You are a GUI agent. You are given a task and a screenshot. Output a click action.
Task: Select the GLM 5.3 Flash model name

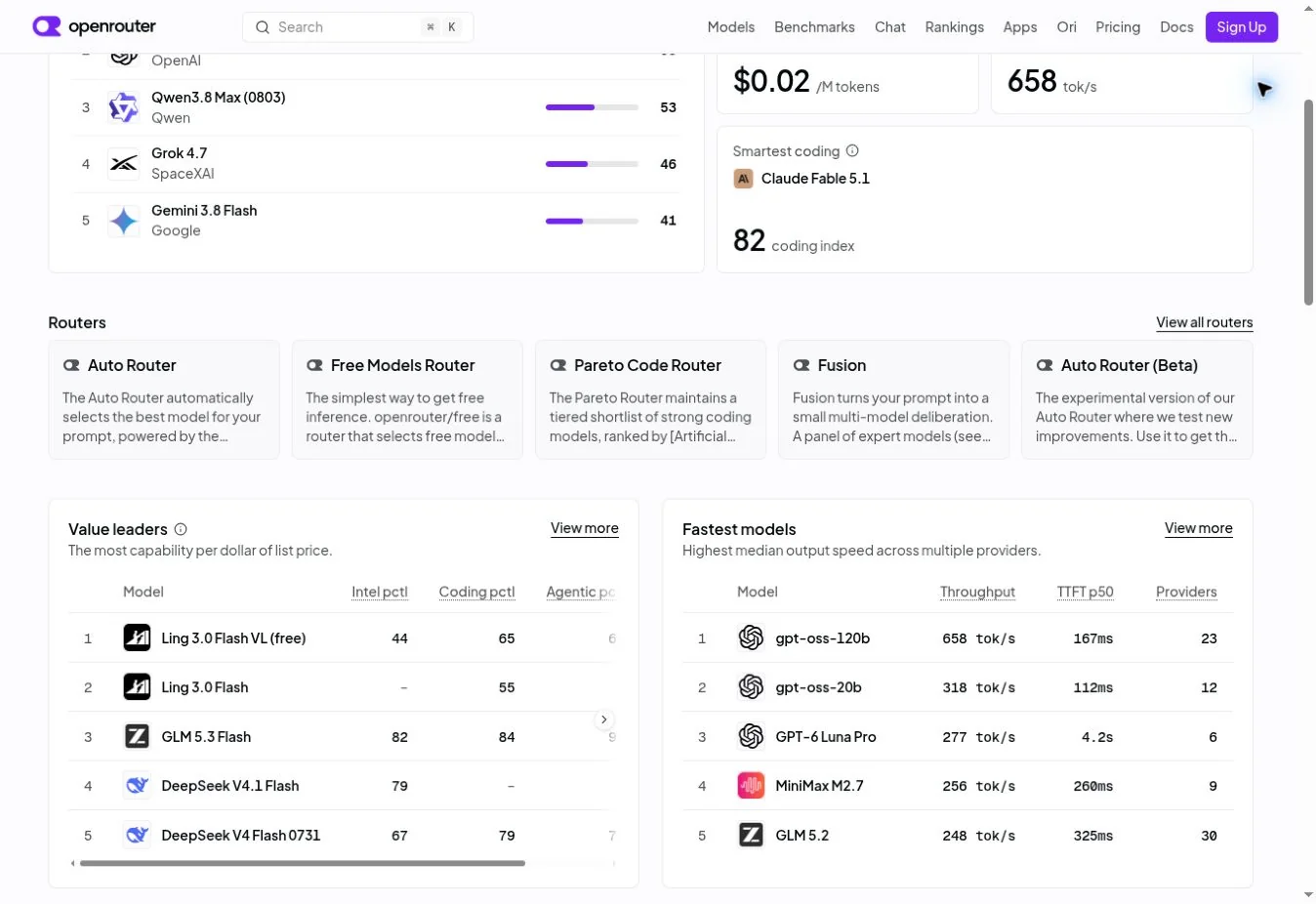coord(206,736)
